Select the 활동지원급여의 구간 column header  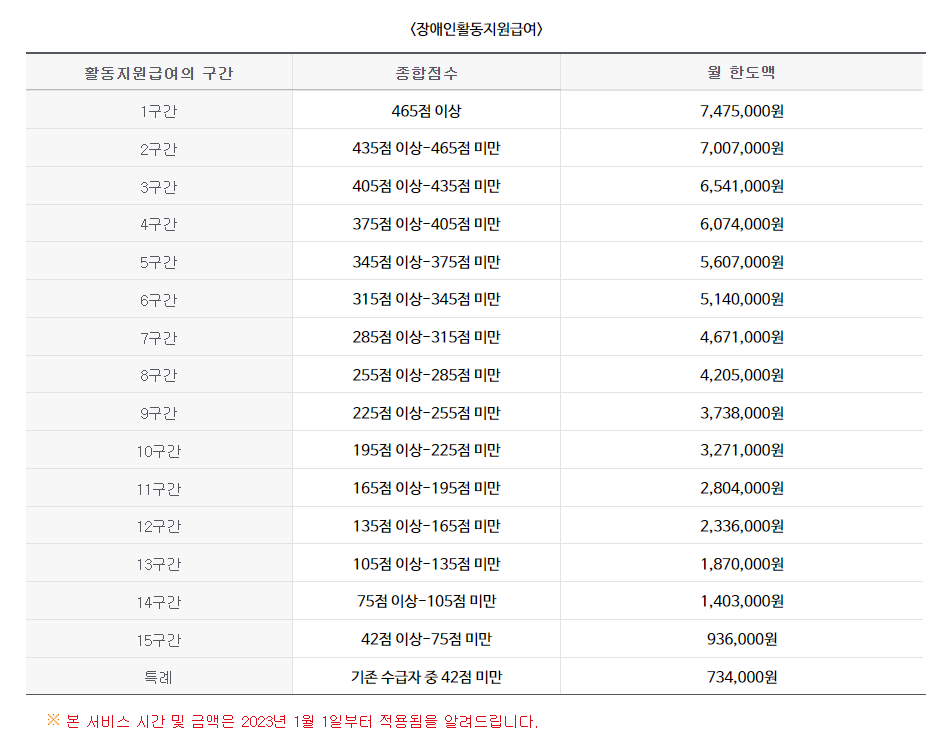pyautogui.click(x=159, y=71)
